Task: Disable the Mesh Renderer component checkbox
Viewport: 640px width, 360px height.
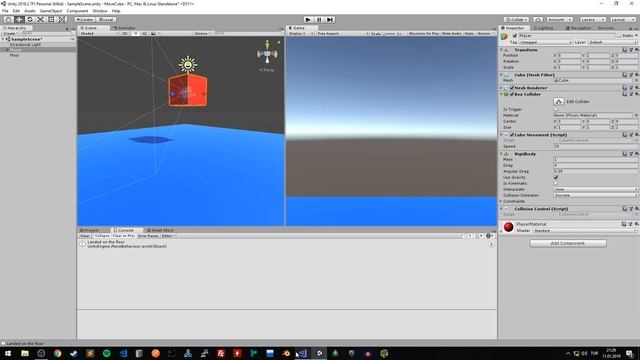Action: click(512, 88)
